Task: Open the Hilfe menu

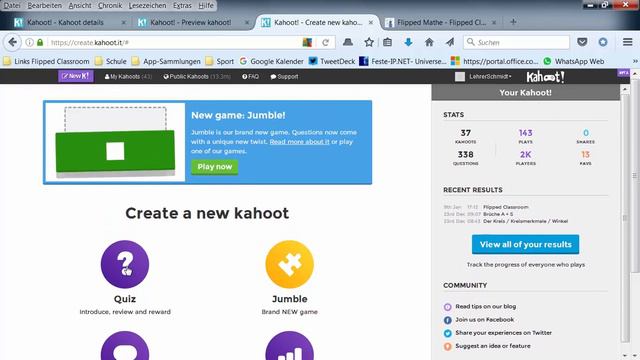Action: point(206,5)
